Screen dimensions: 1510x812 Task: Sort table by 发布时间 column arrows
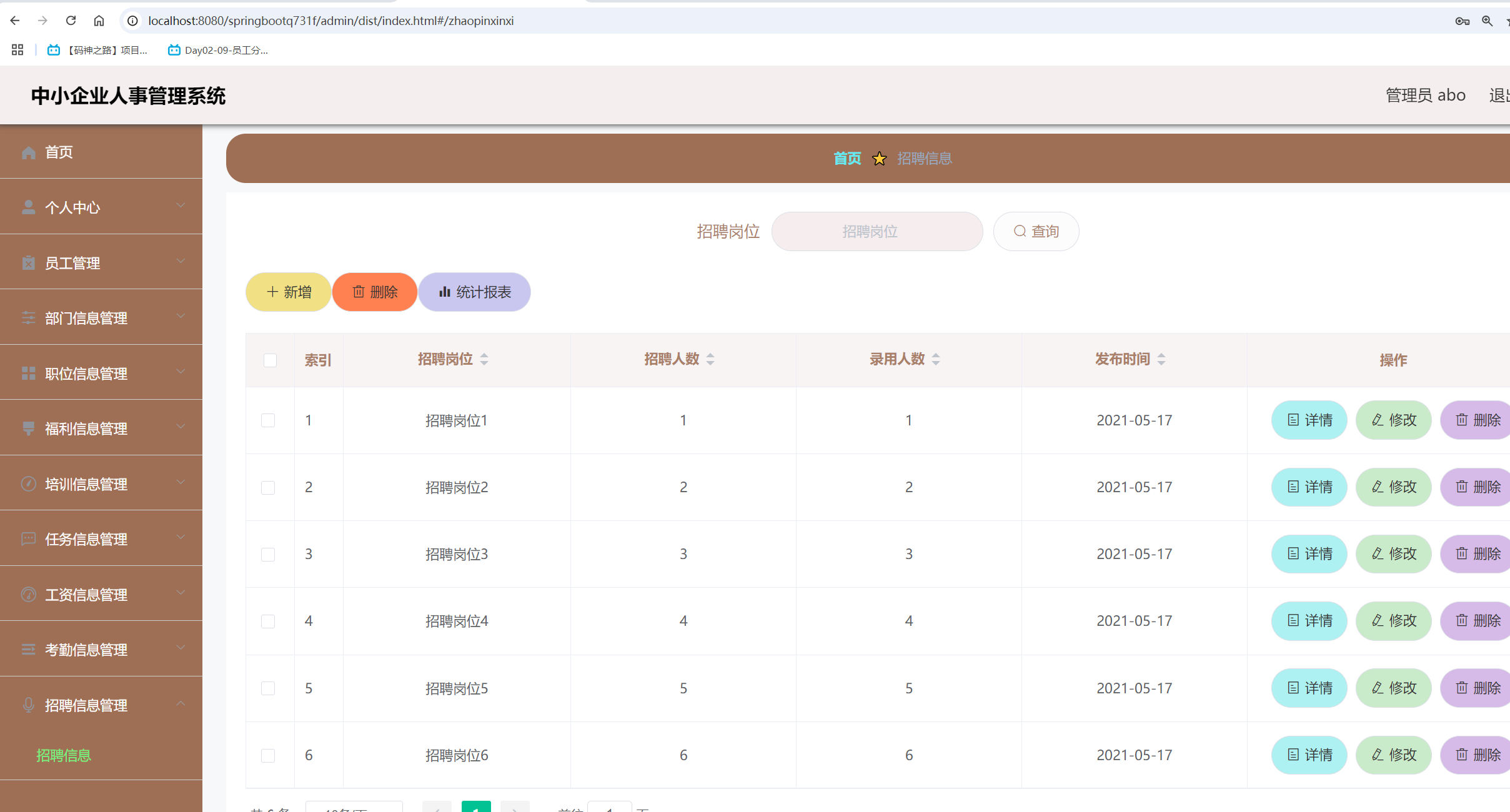pos(1162,359)
